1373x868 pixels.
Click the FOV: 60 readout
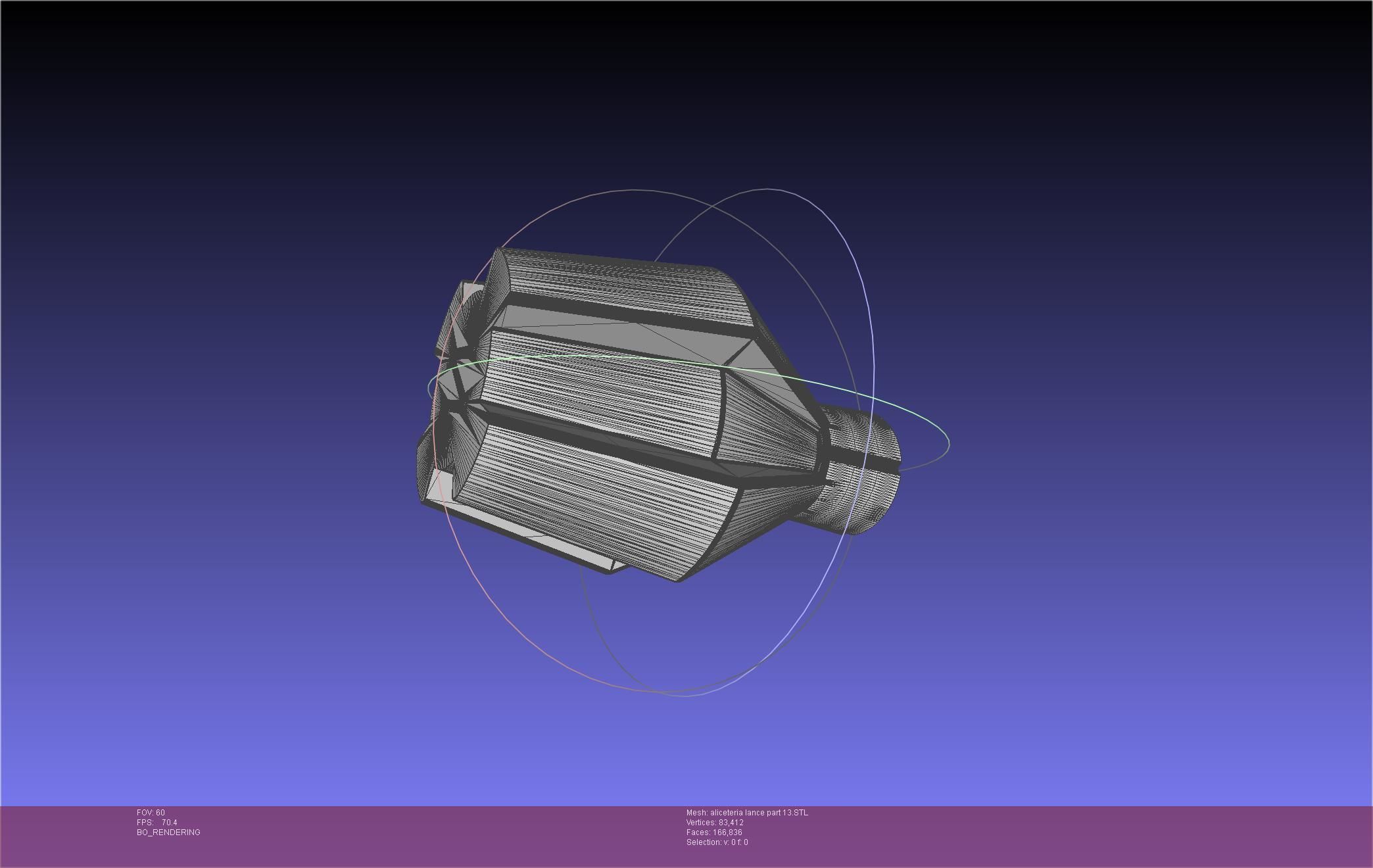pyautogui.click(x=151, y=813)
